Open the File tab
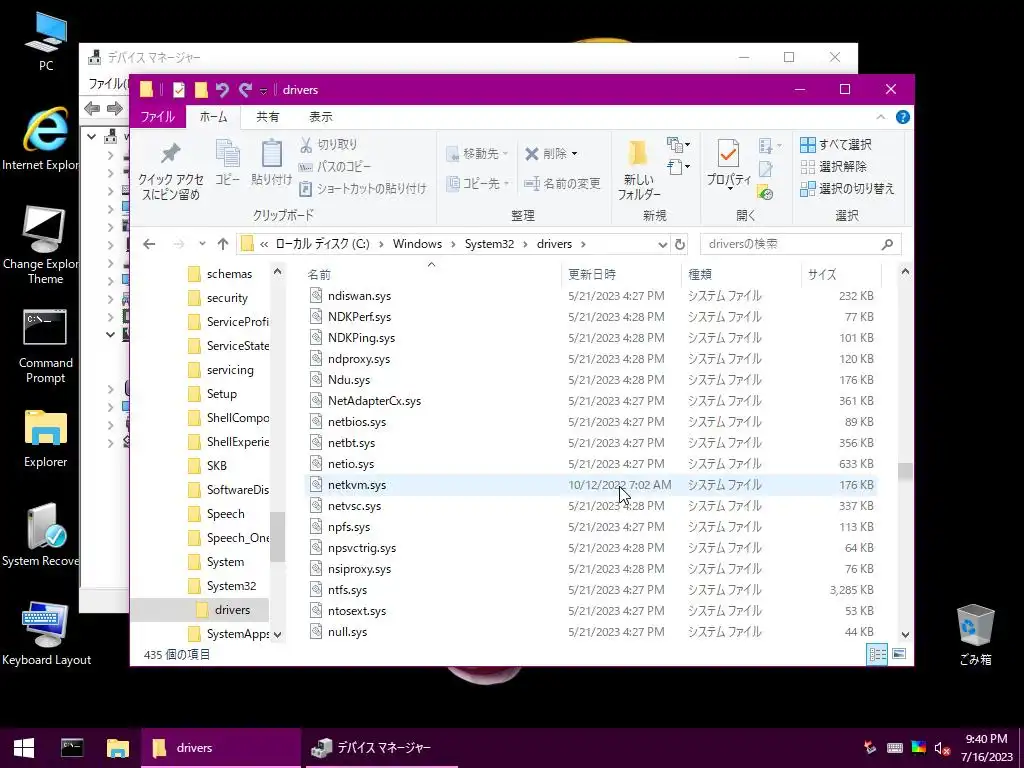Image resolution: width=1024 pixels, height=768 pixels. pos(157,117)
